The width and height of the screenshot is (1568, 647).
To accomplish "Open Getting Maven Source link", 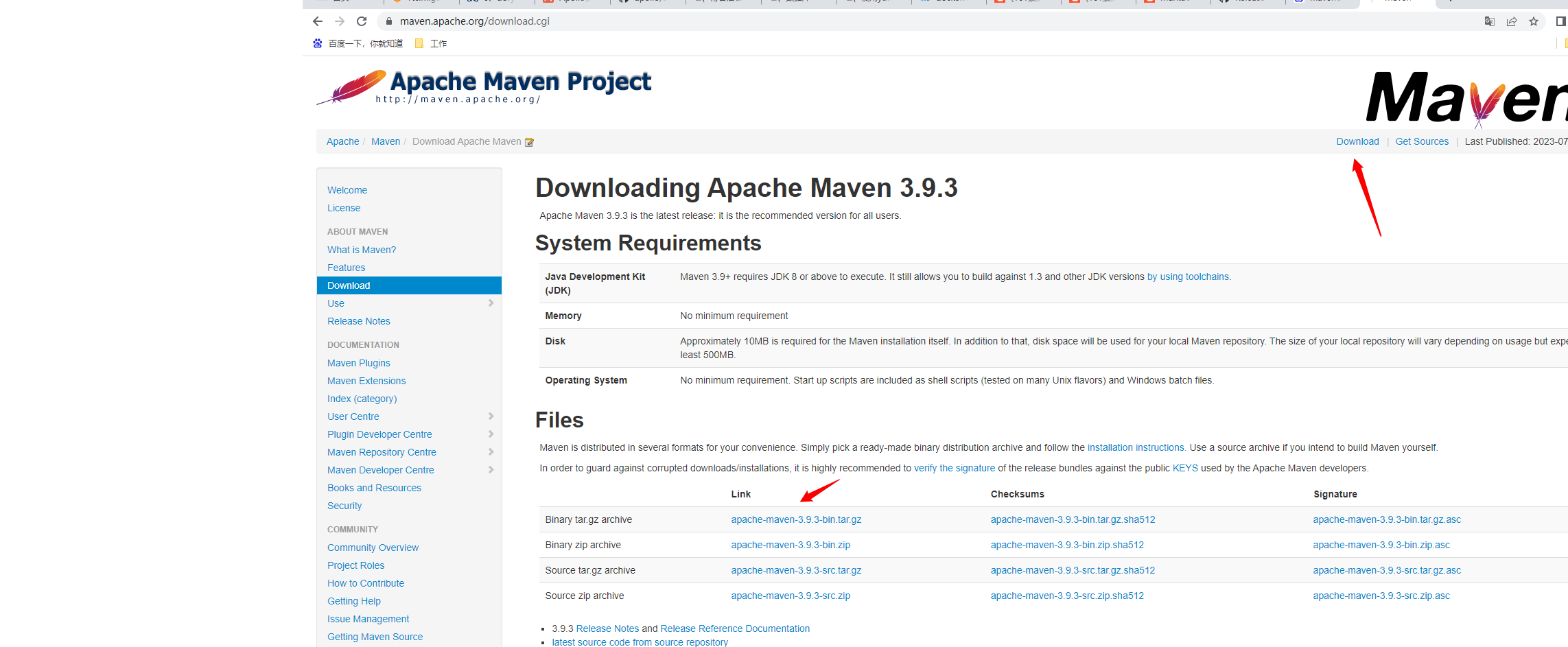I will 375,637.
